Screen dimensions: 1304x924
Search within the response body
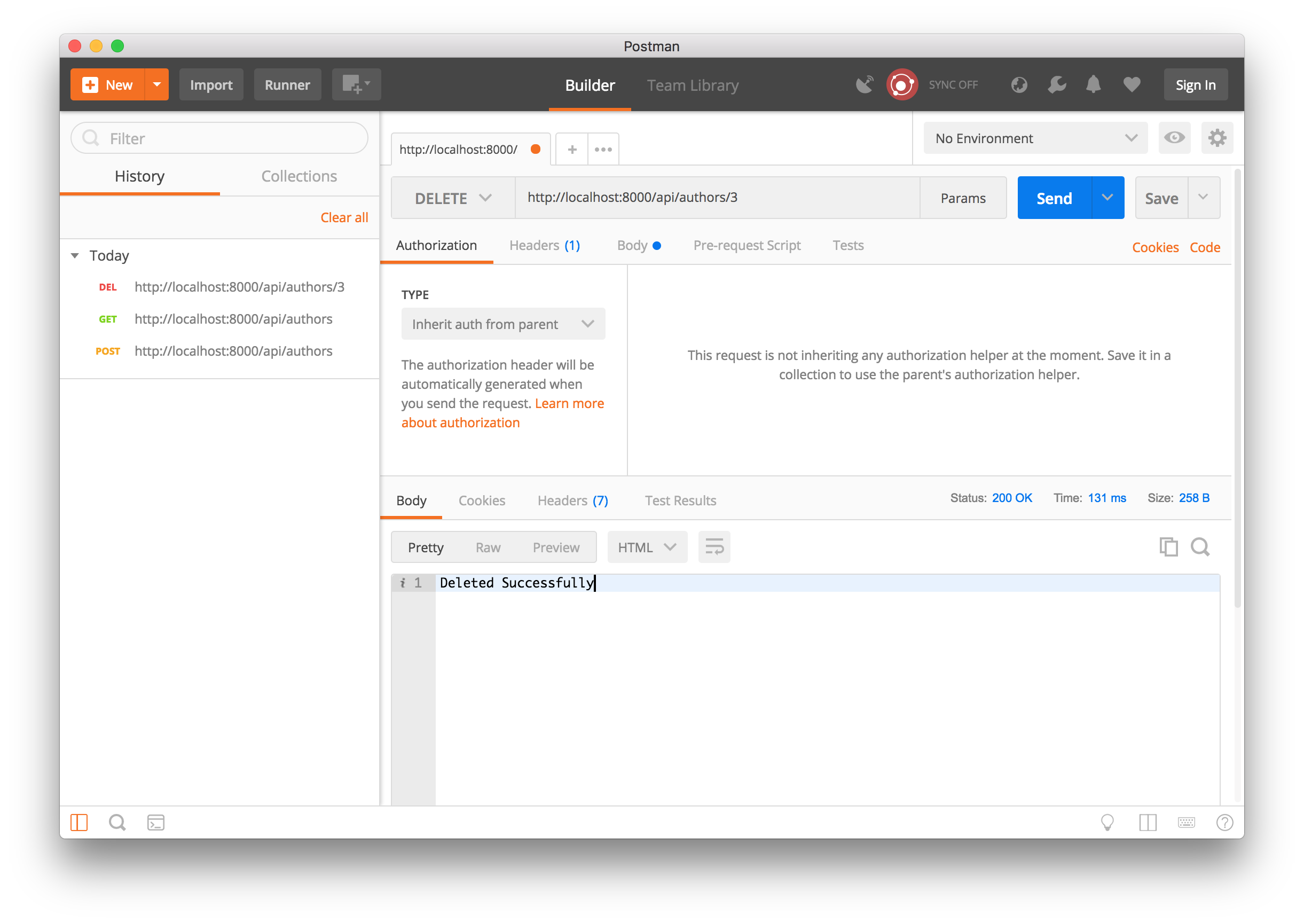click(x=1200, y=547)
